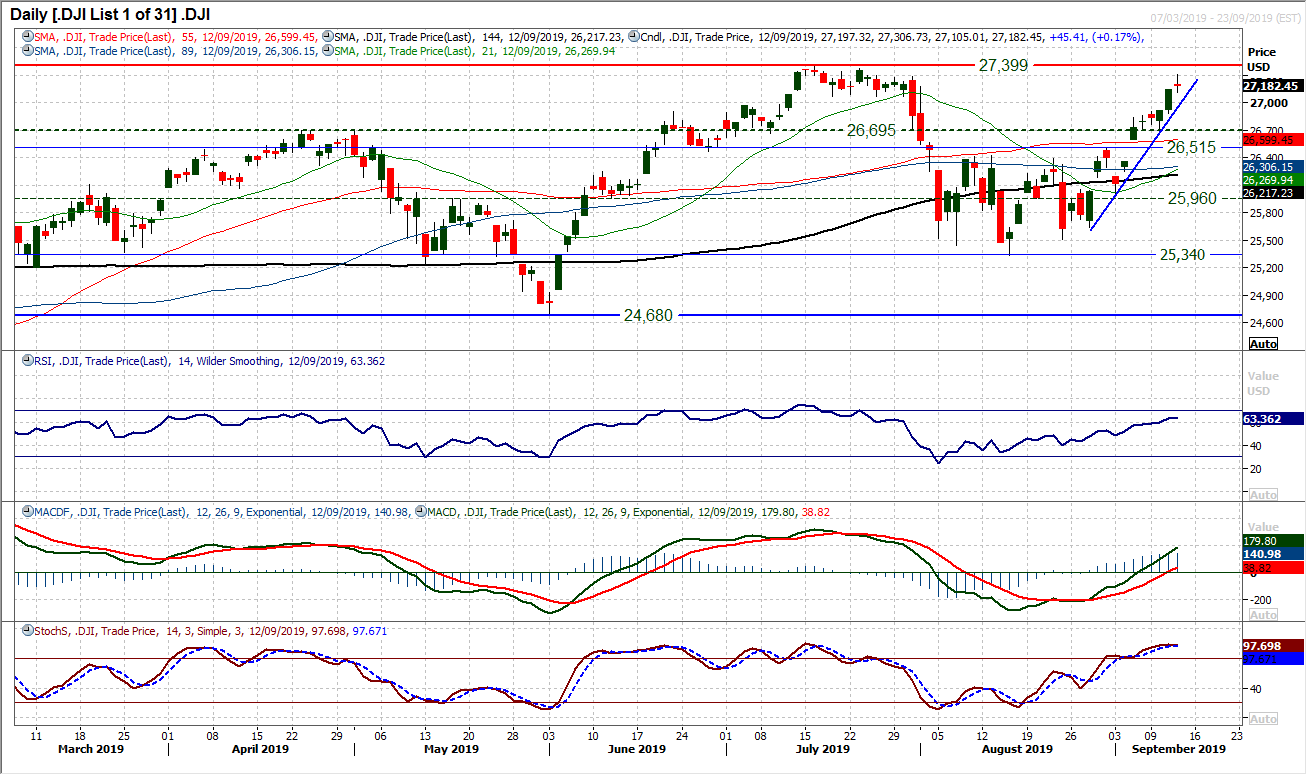Screen dimensions: 1307x775
Task: Click the blue SMA tag 26,306.15
Action: pyautogui.click(x=1272, y=167)
